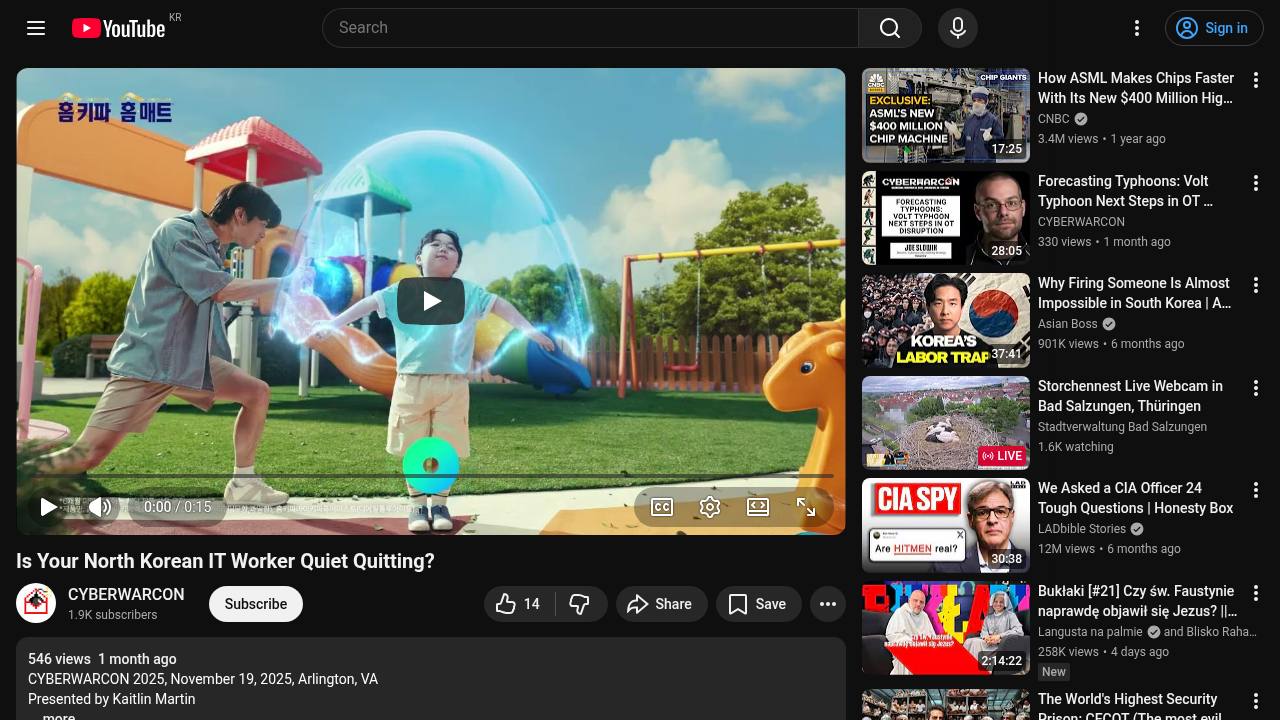Click the CNBC channel name
The width and height of the screenshot is (1280, 720).
(x=1054, y=119)
